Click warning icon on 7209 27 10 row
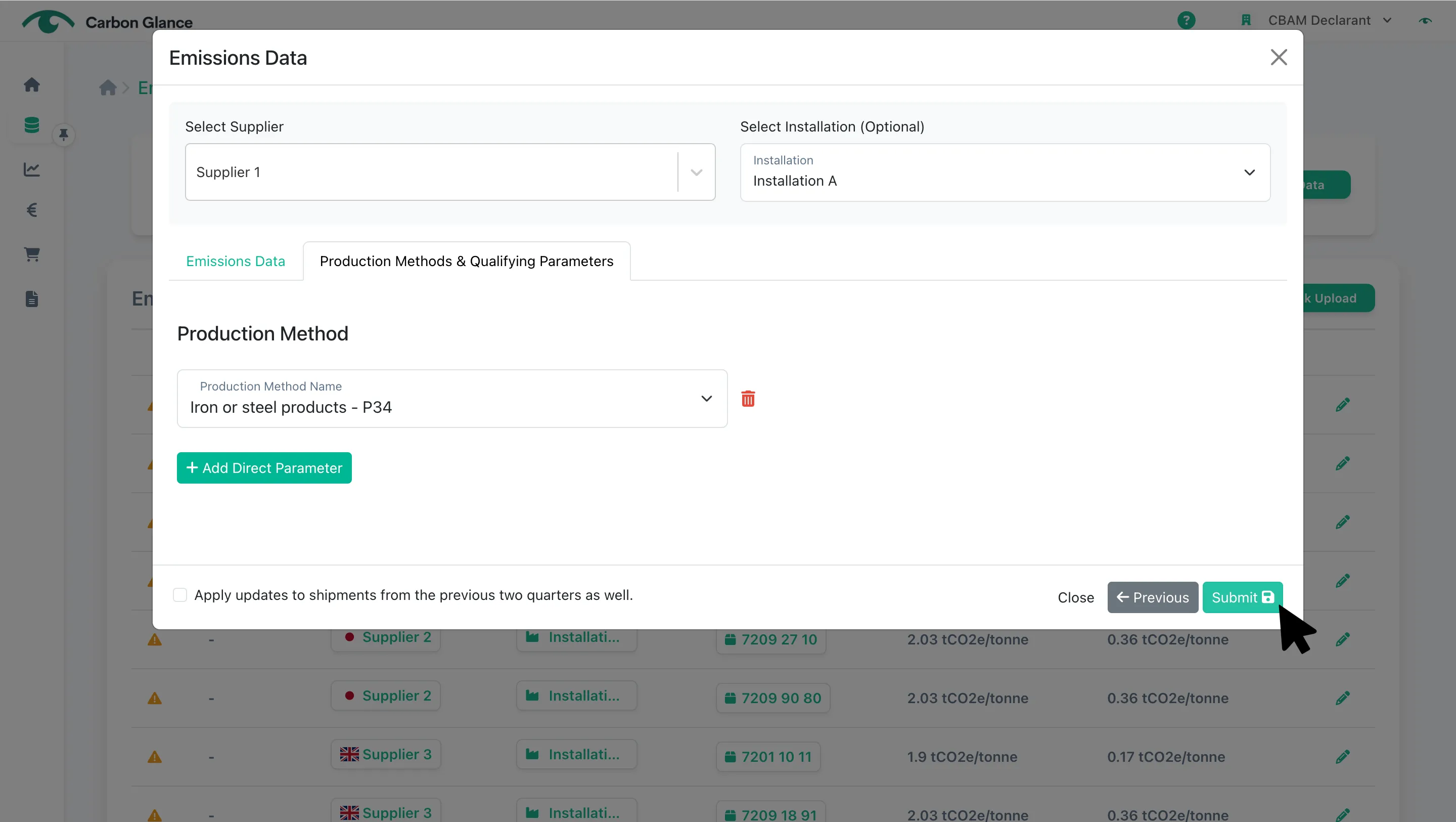Image resolution: width=1456 pixels, height=822 pixels. [154, 640]
